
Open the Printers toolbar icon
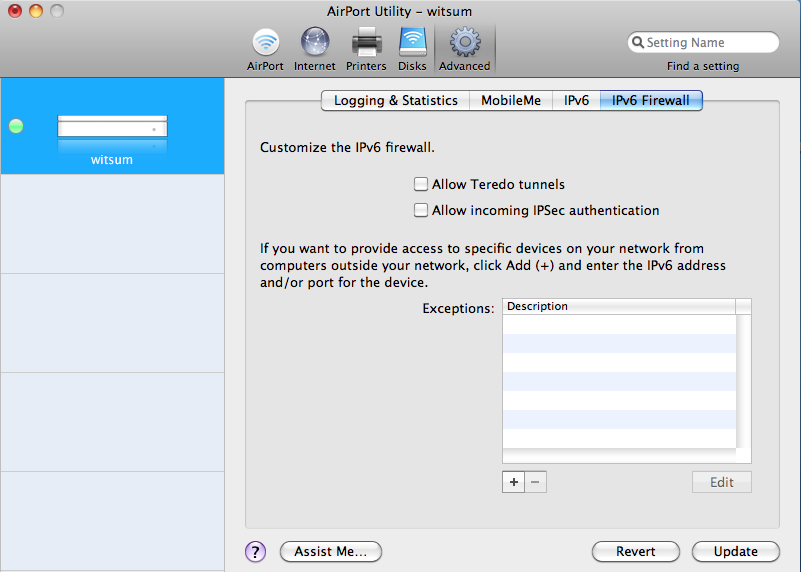(366, 50)
